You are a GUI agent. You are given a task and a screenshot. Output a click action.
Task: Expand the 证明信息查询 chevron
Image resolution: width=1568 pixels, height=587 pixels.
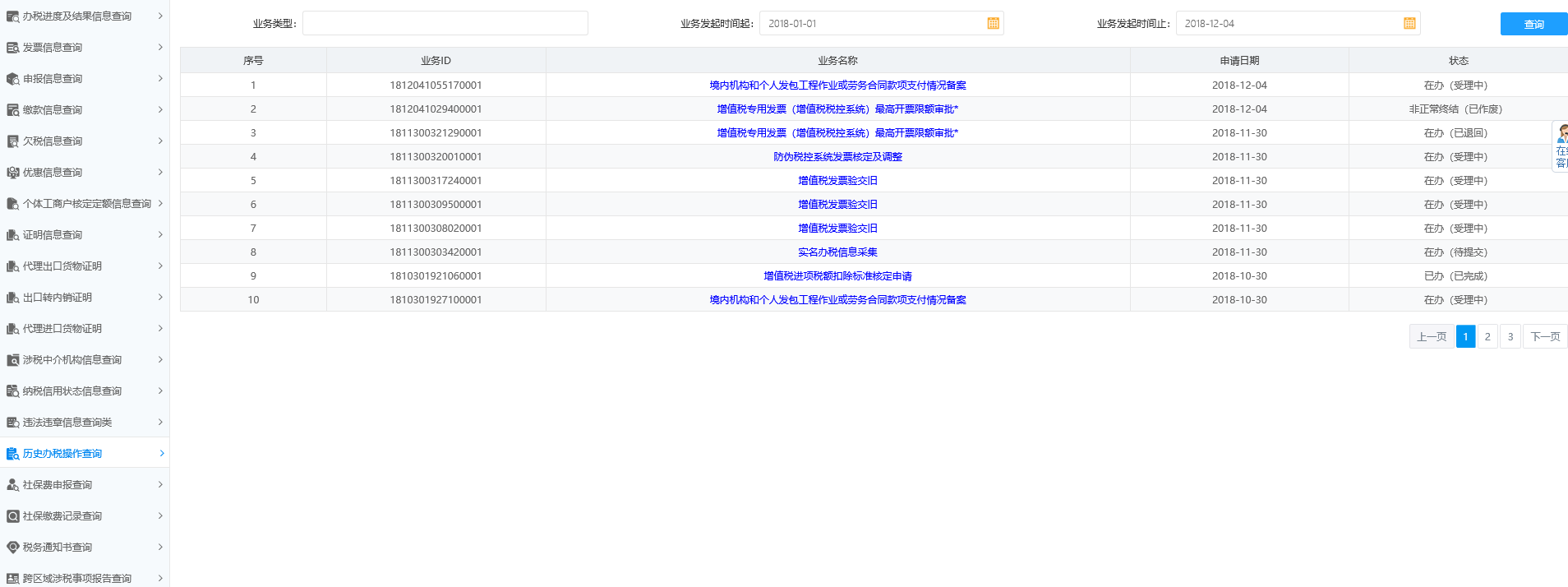[160, 234]
